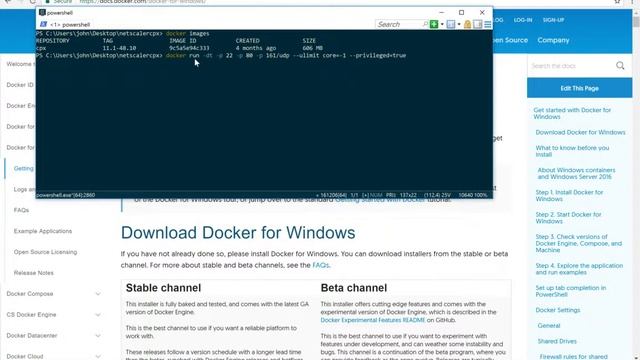This screenshot has height=360, width=640.
Task: Click magnifier icon in ConEmu search box
Action: pyautogui.click(x=425, y=24)
